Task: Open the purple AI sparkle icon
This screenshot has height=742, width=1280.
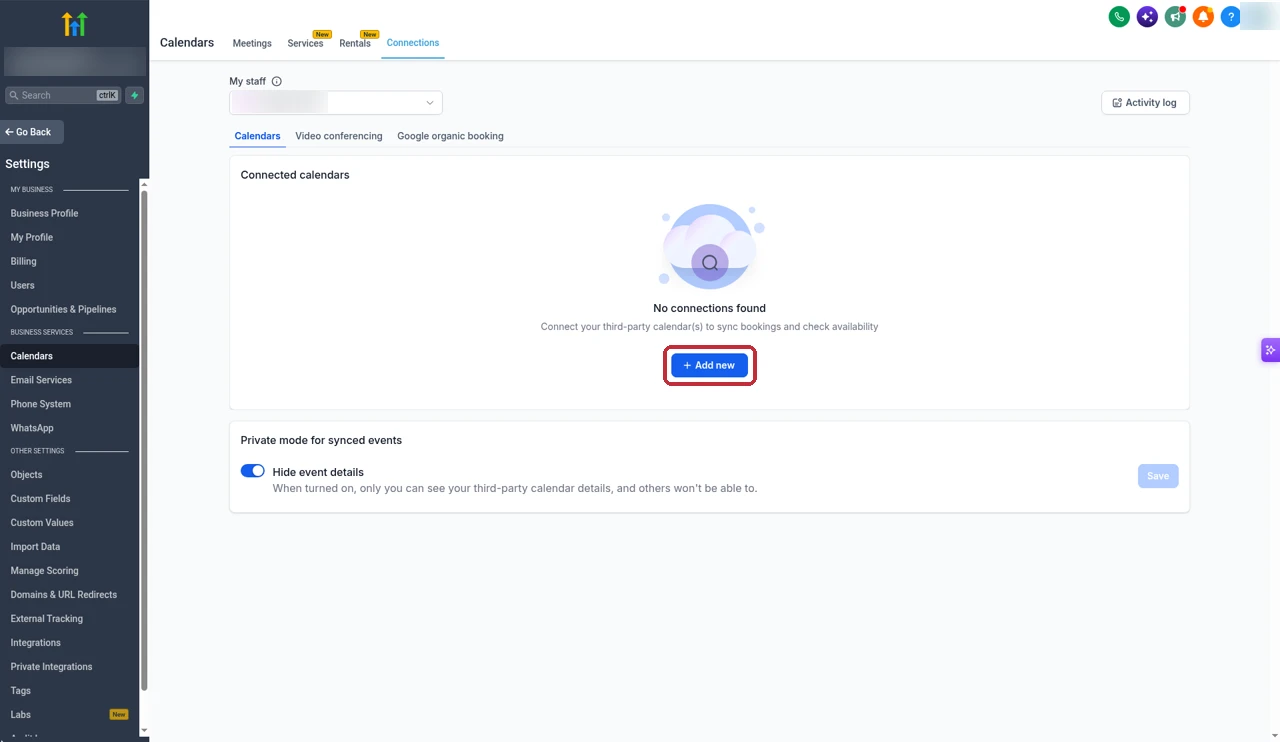Action: pos(1147,17)
